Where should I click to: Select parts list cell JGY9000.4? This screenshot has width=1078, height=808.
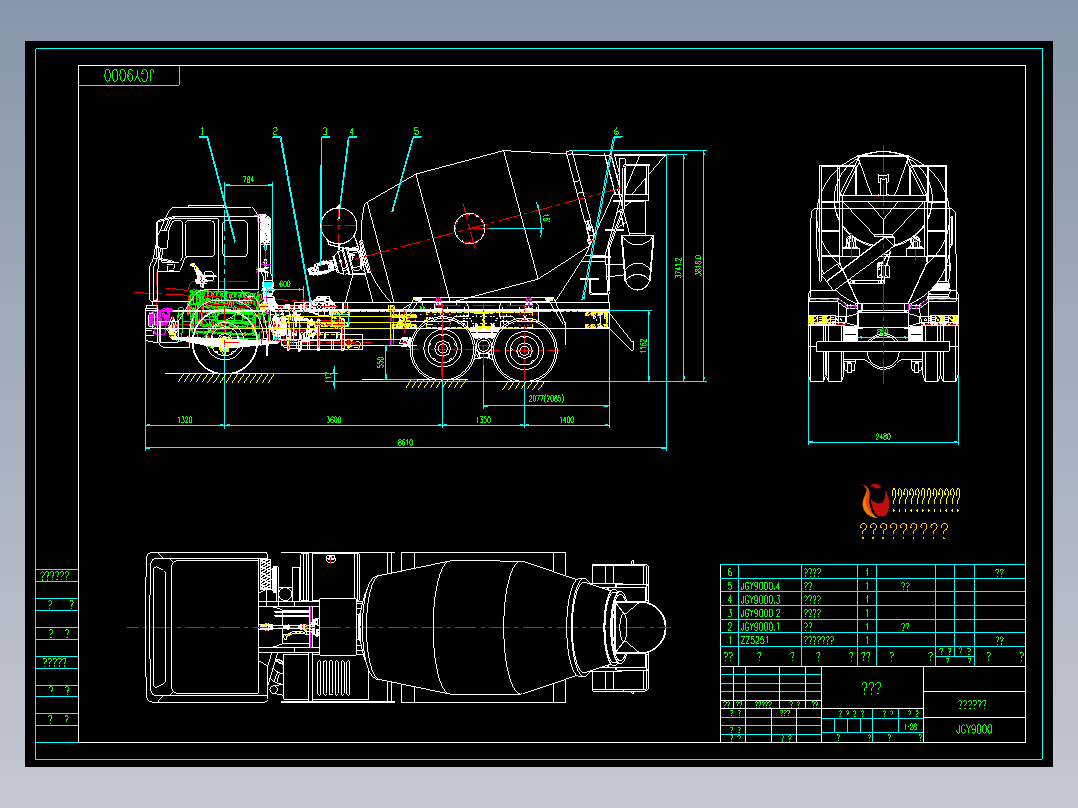point(760,587)
